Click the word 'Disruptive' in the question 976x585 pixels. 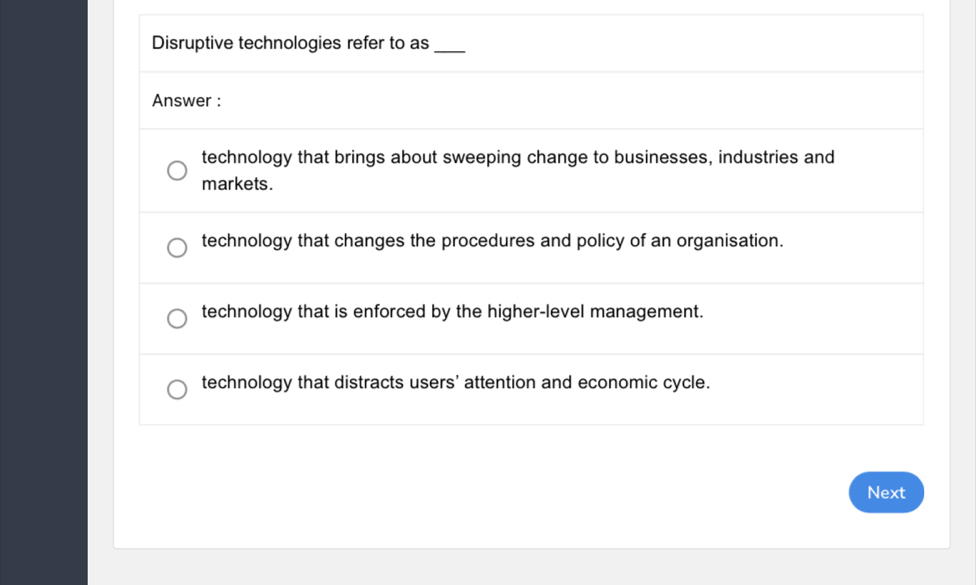tap(192, 43)
